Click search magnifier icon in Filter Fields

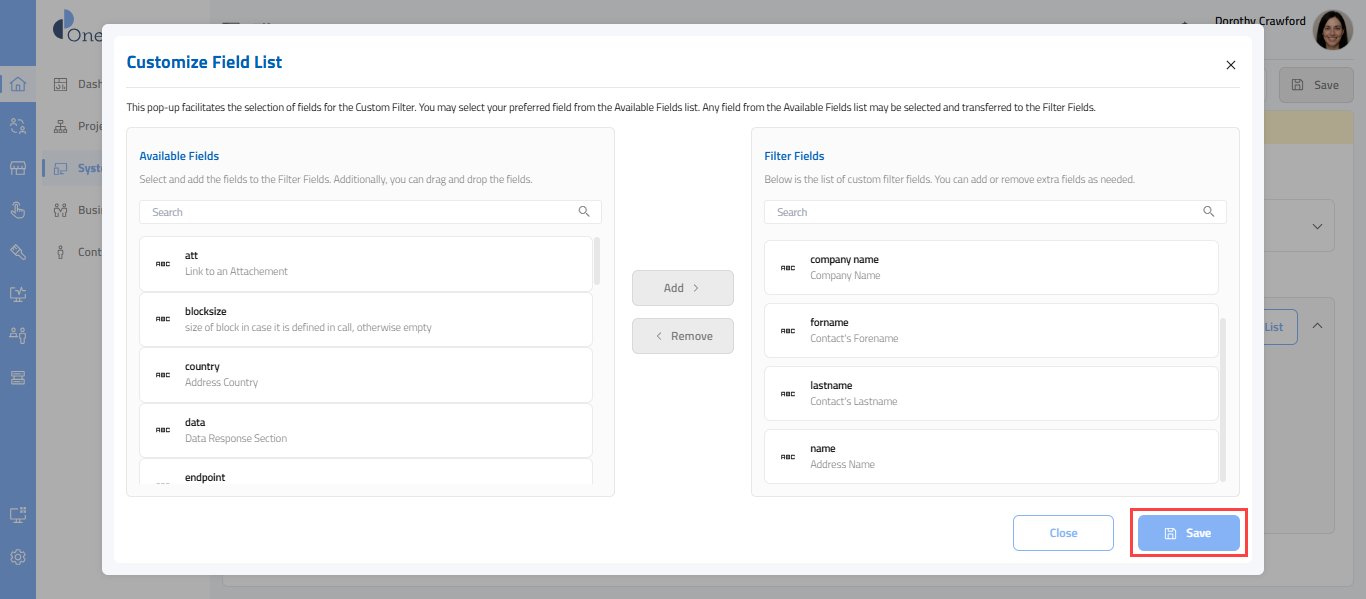[1208, 212]
